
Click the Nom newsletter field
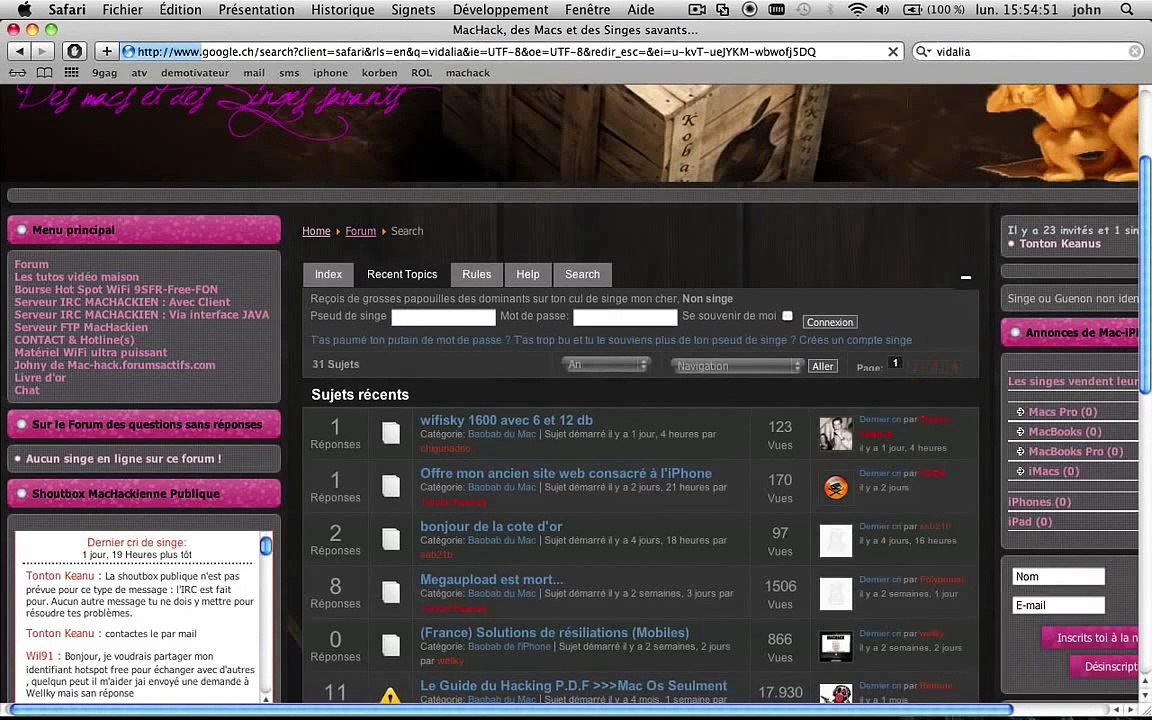point(1058,577)
